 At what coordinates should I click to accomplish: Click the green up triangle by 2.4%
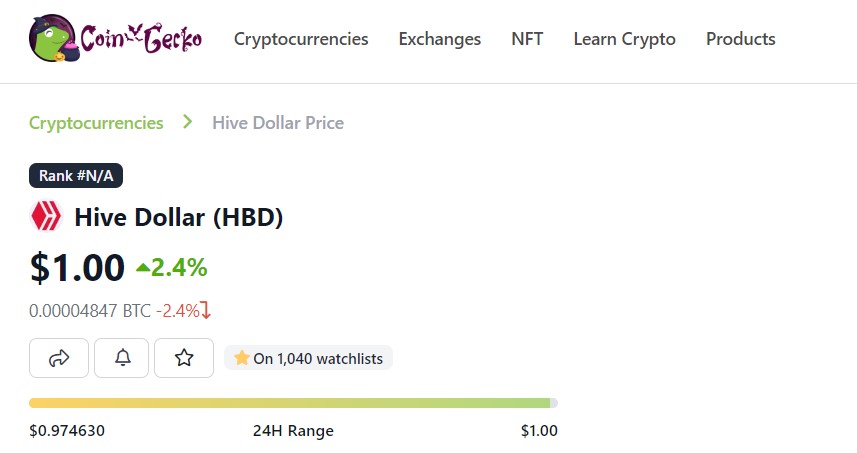143,268
